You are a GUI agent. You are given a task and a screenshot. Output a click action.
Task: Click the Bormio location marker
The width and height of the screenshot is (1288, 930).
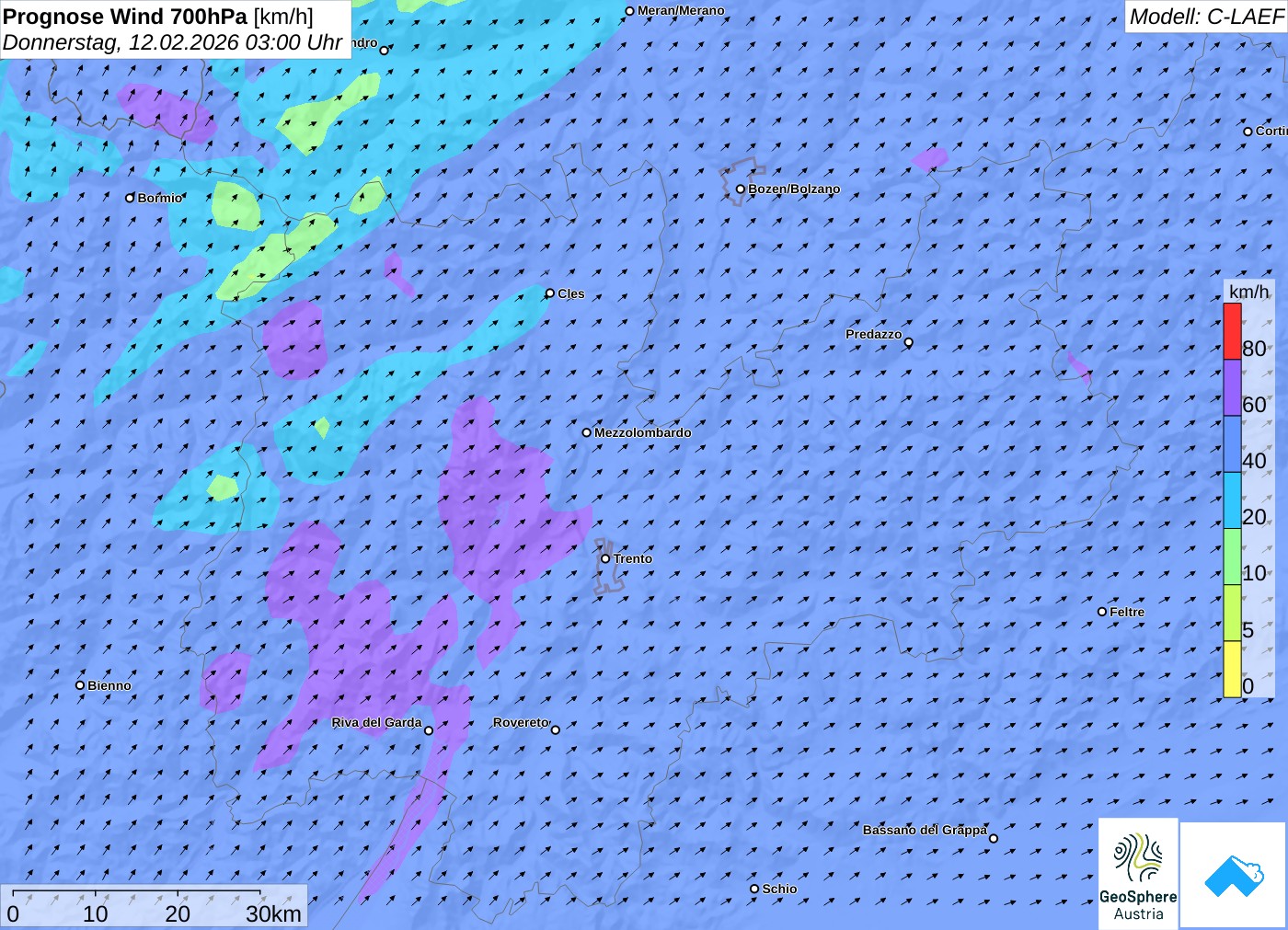[x=130, y=198]
